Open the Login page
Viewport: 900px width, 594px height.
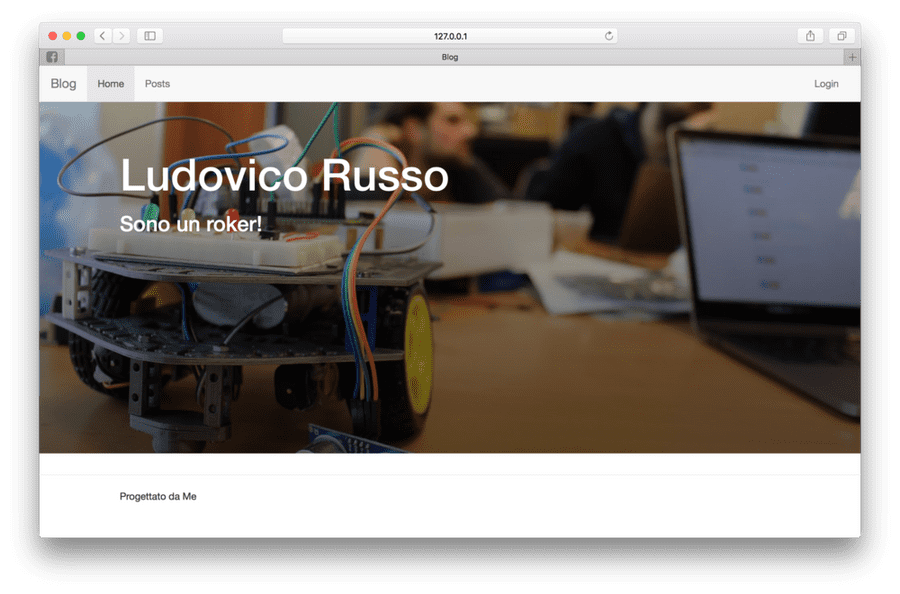tap(826, 83)
